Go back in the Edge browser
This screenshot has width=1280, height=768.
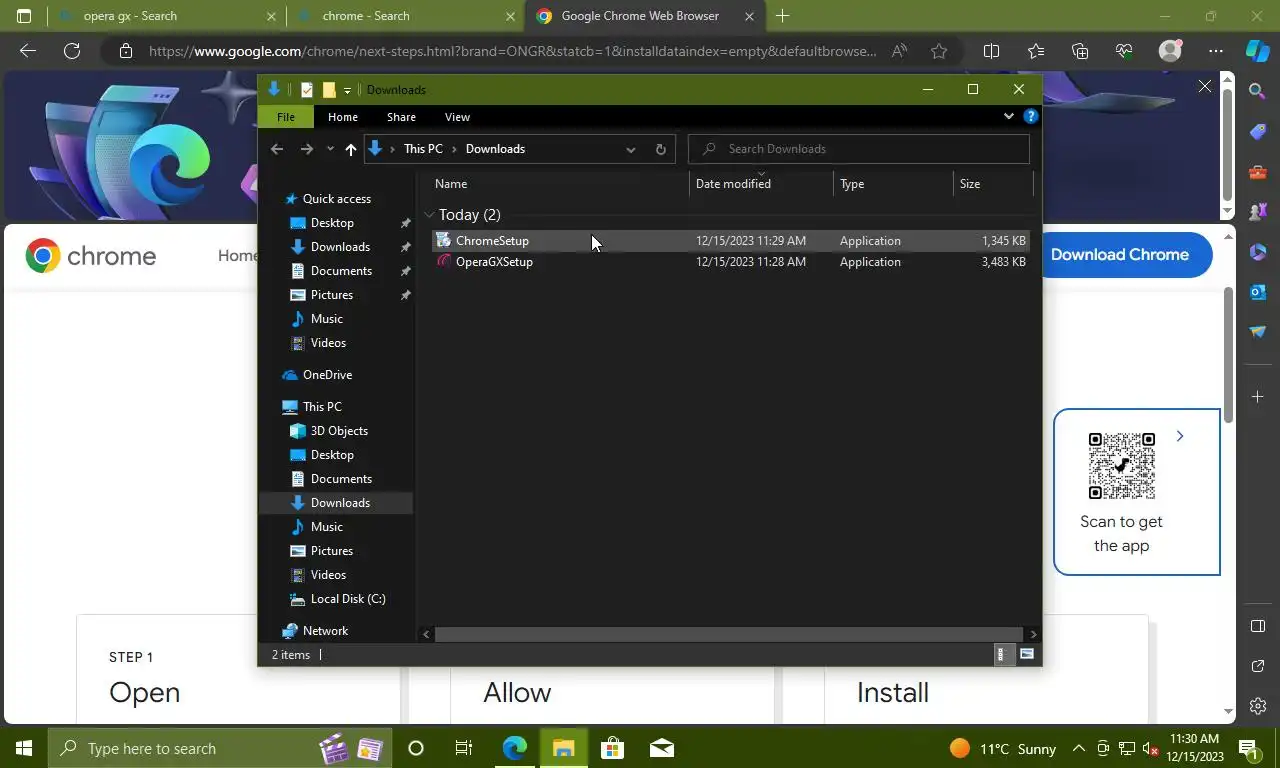28,51
